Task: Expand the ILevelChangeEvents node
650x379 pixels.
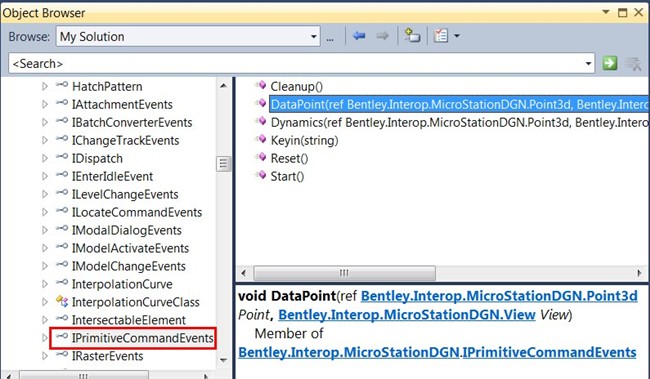Action: point(45,194)
